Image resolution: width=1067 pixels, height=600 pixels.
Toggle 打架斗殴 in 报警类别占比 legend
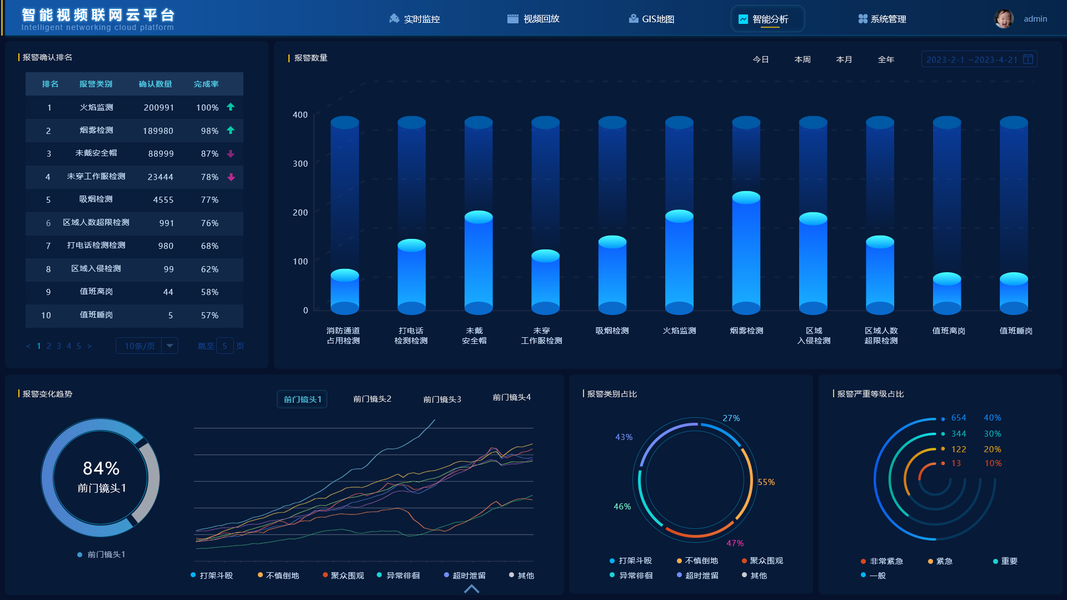coord(631,561)
